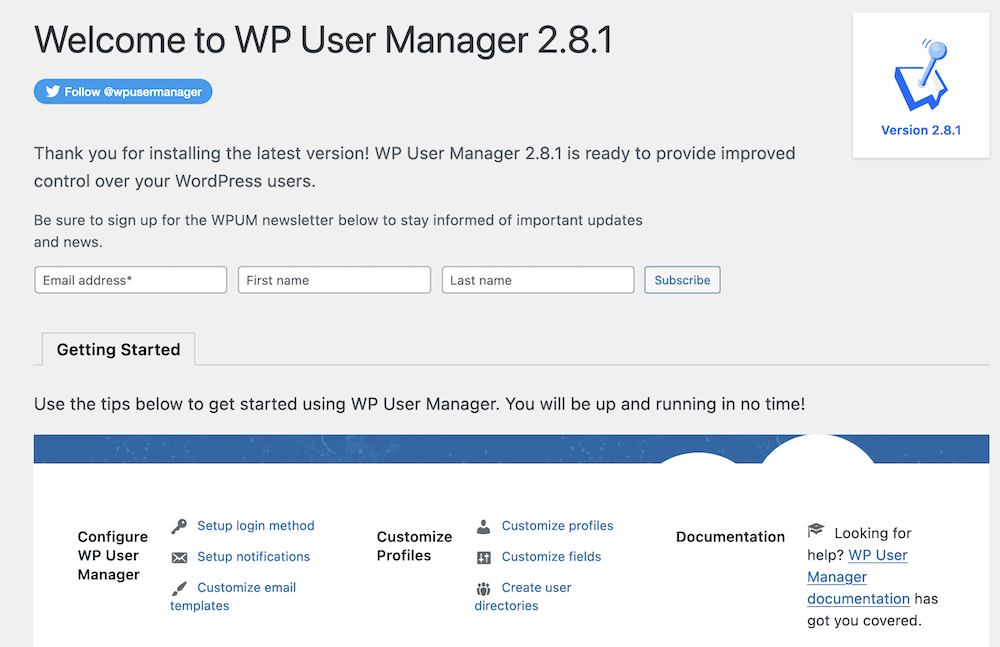This screenshot has width=1000, height=647.
Task: Click the Follow @wpusermanager Twitter button
Action: [123, 91]
